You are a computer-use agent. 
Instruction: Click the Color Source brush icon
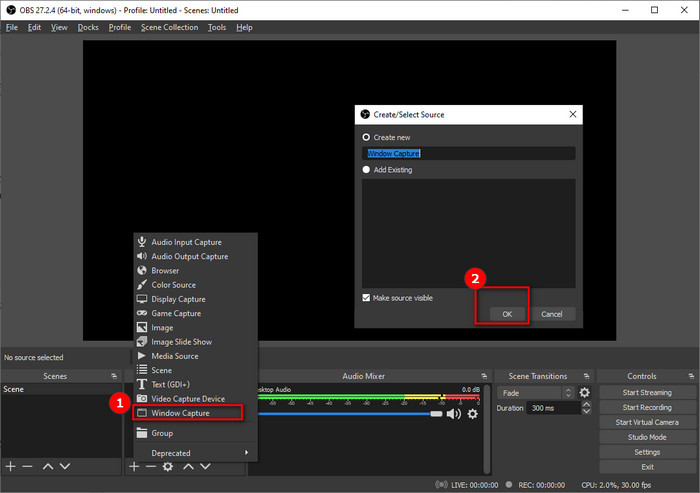pos(142,284)
